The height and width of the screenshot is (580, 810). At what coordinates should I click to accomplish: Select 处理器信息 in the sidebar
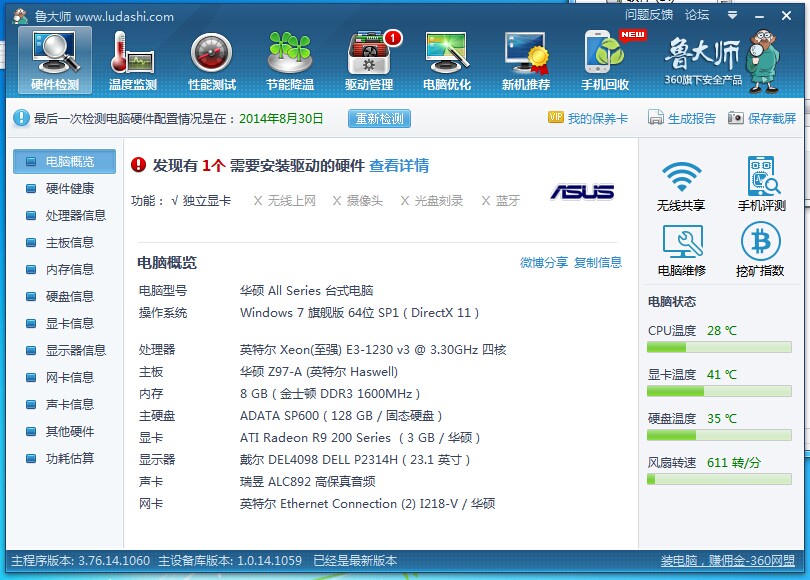[65, 215]
